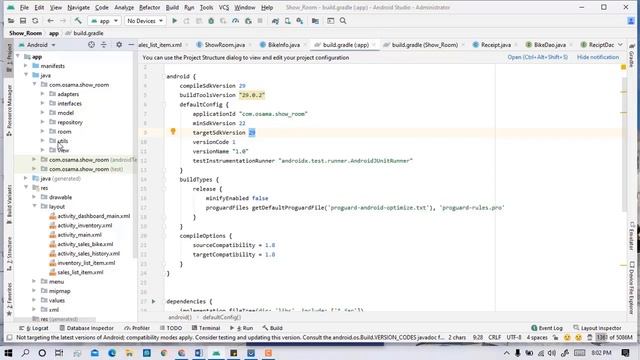
Task: Click the 4 spaces indent status entry
Action: pyautogui.click(x=537, y=338)
